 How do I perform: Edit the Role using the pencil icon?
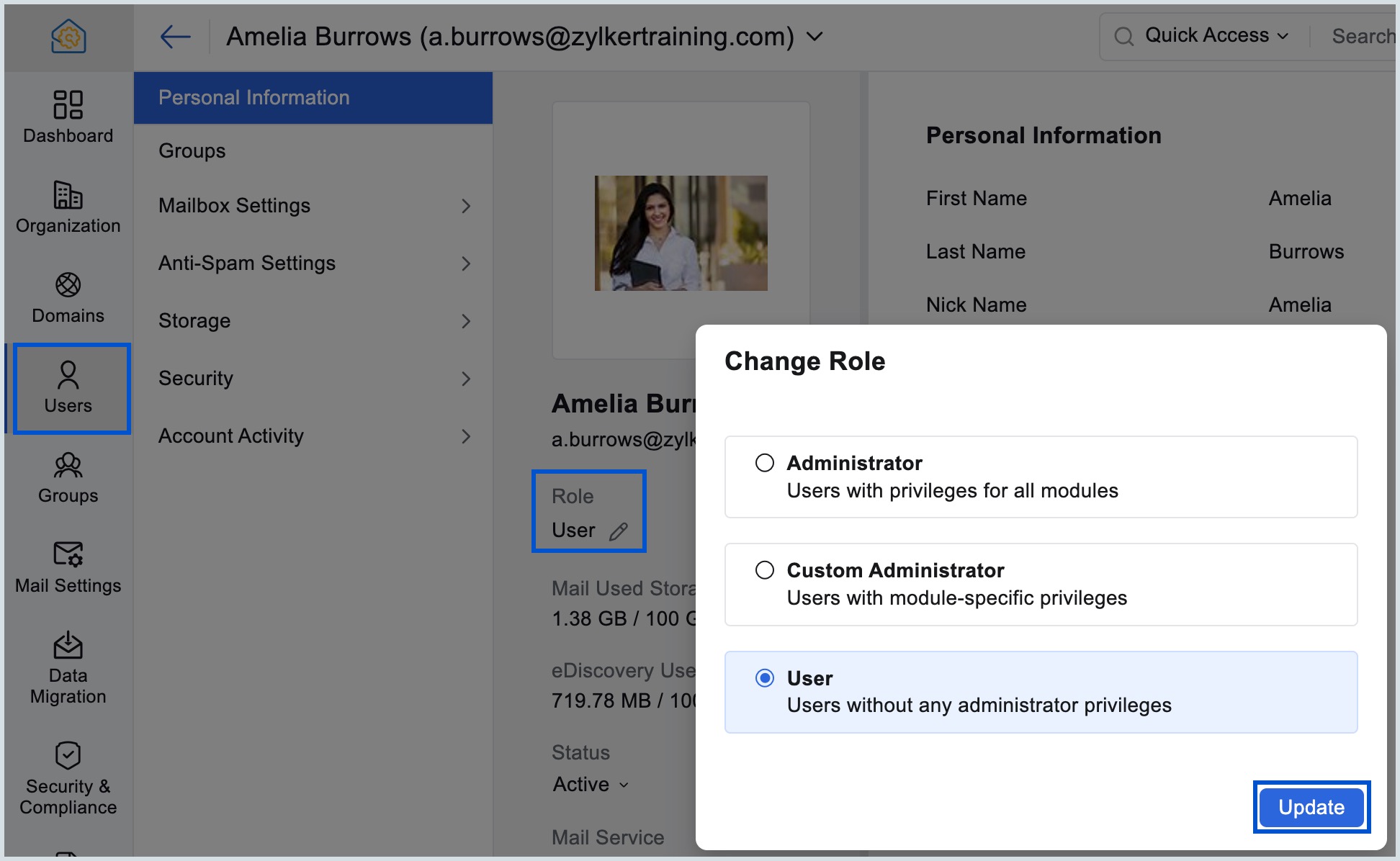tap(619, 531)
